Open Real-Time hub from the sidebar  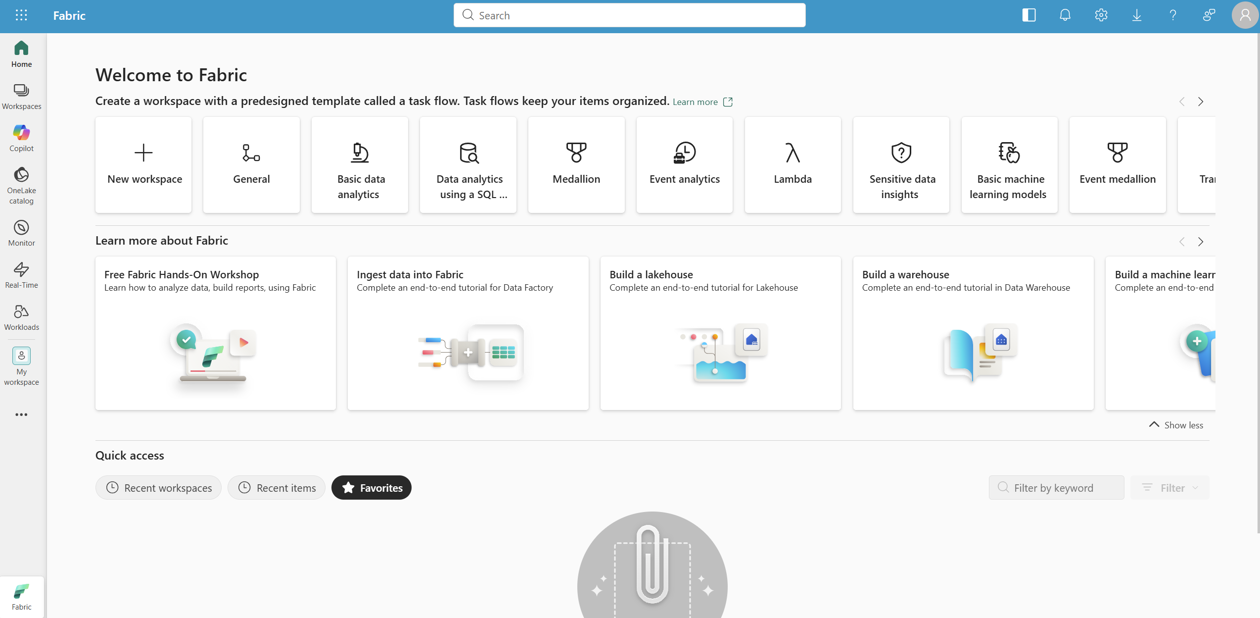(x=21, y=275)
